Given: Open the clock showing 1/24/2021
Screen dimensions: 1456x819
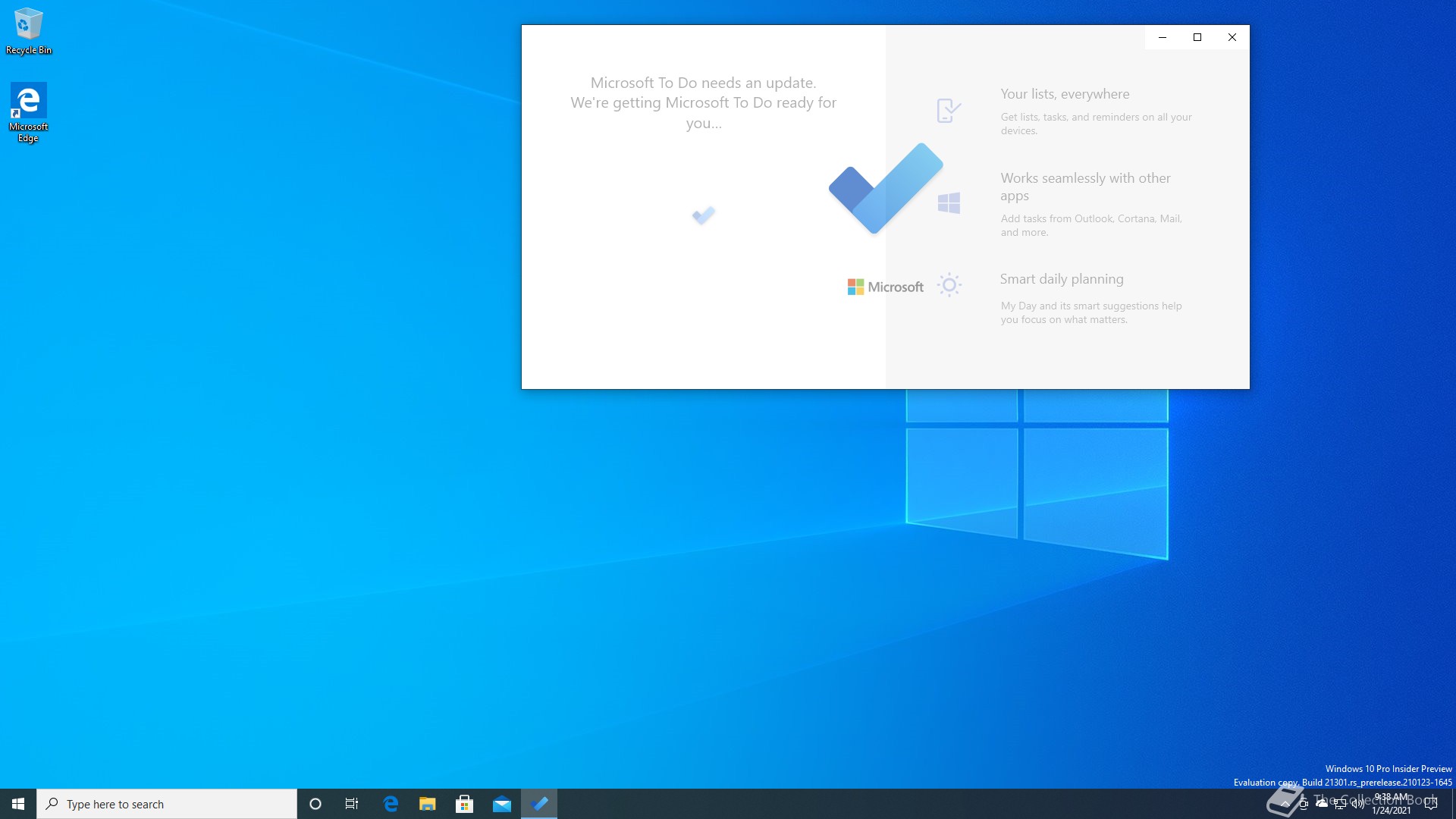Looking at the screenshot, I should tap(1392, 804).
